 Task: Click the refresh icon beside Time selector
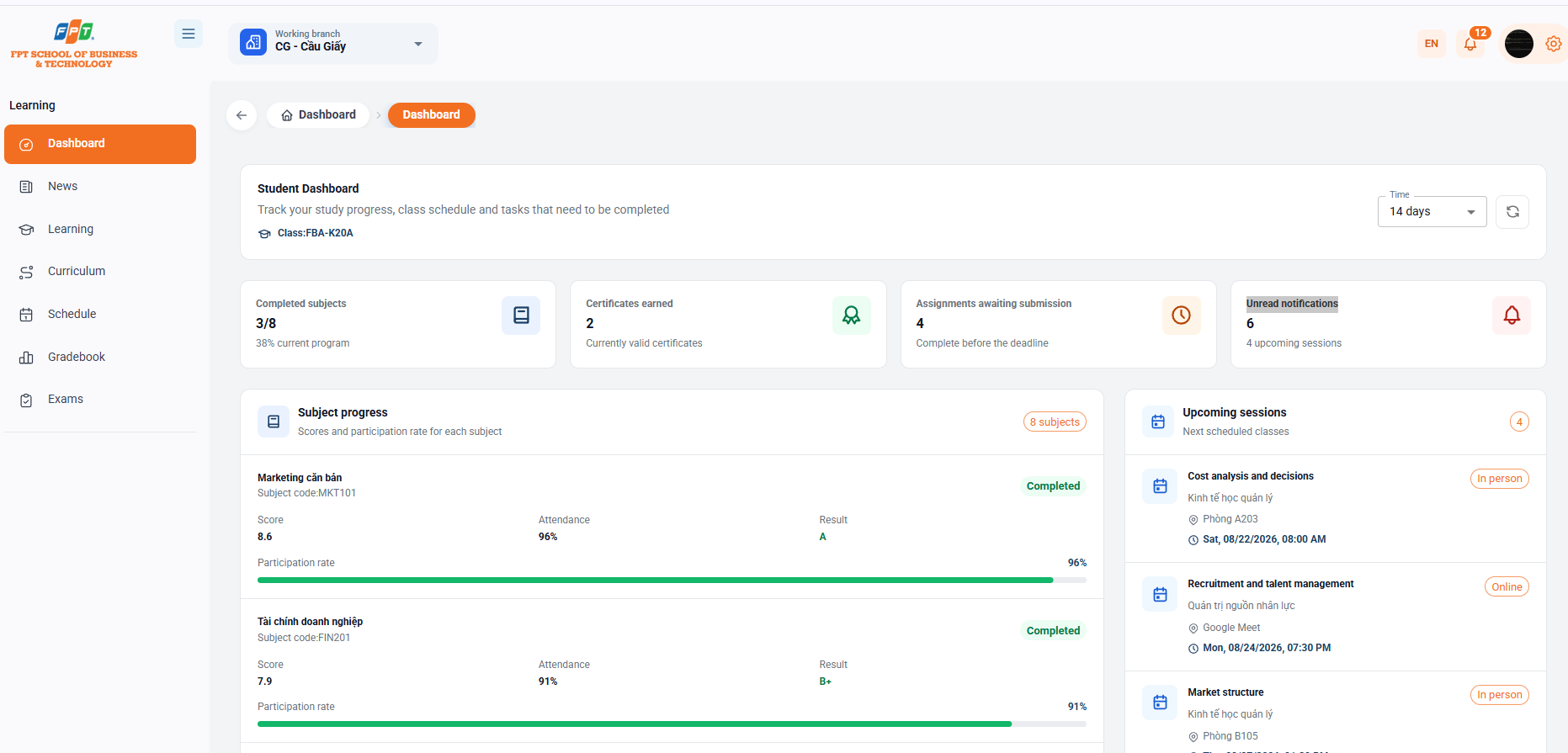point(1512,212)
